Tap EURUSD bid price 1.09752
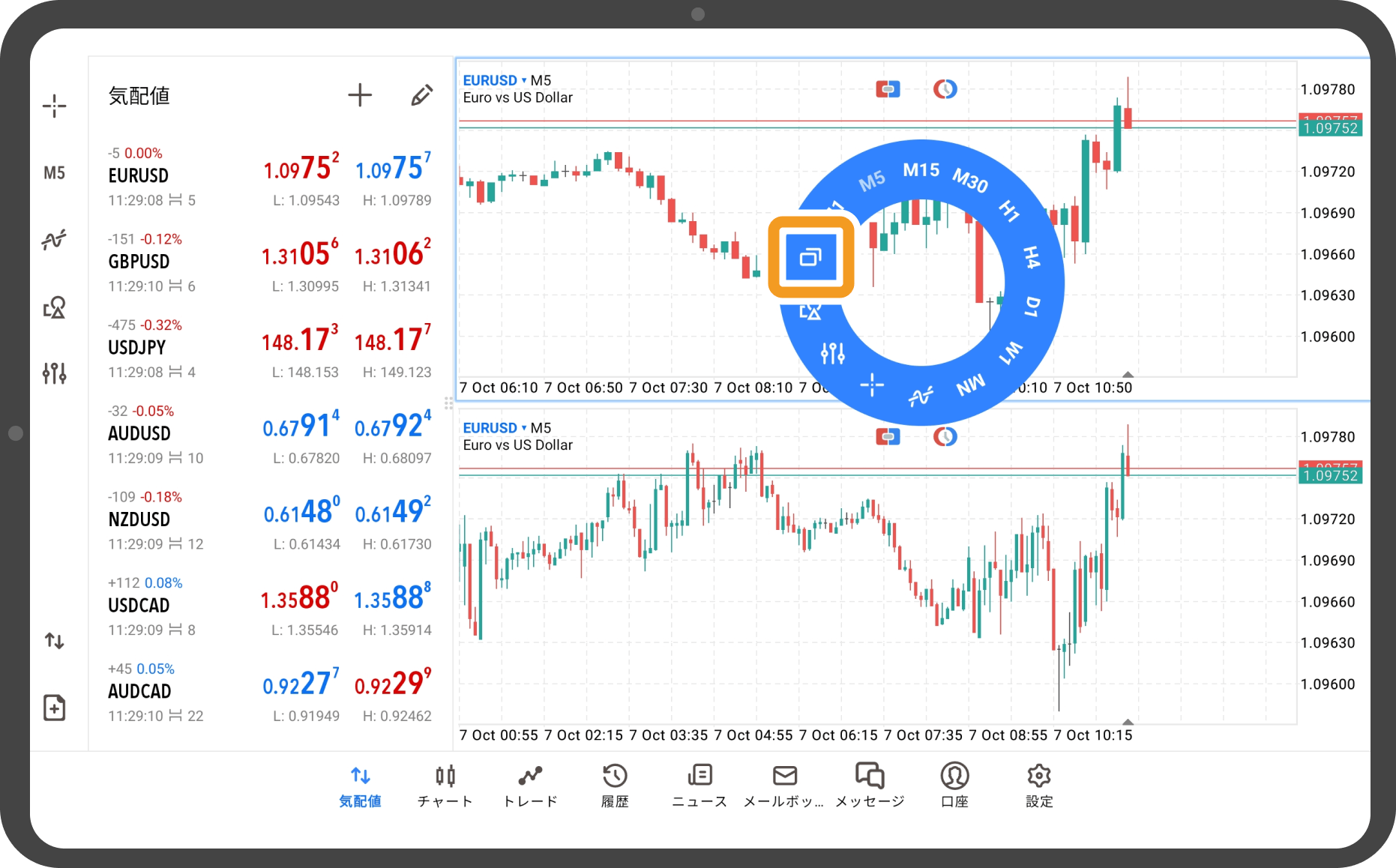 pyautogui.click(x=301, y=167)
